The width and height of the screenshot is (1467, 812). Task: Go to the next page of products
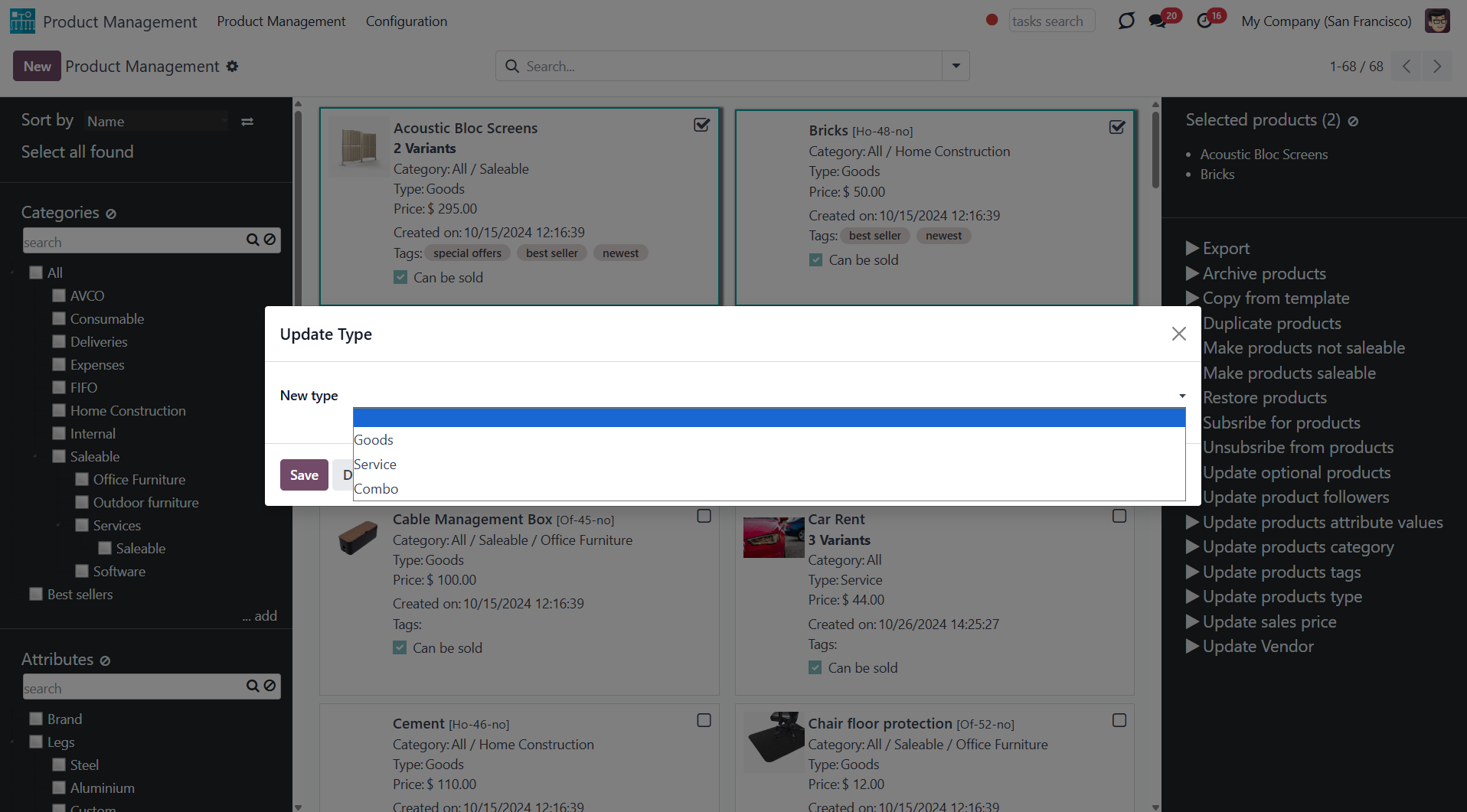pos(1437,67)
